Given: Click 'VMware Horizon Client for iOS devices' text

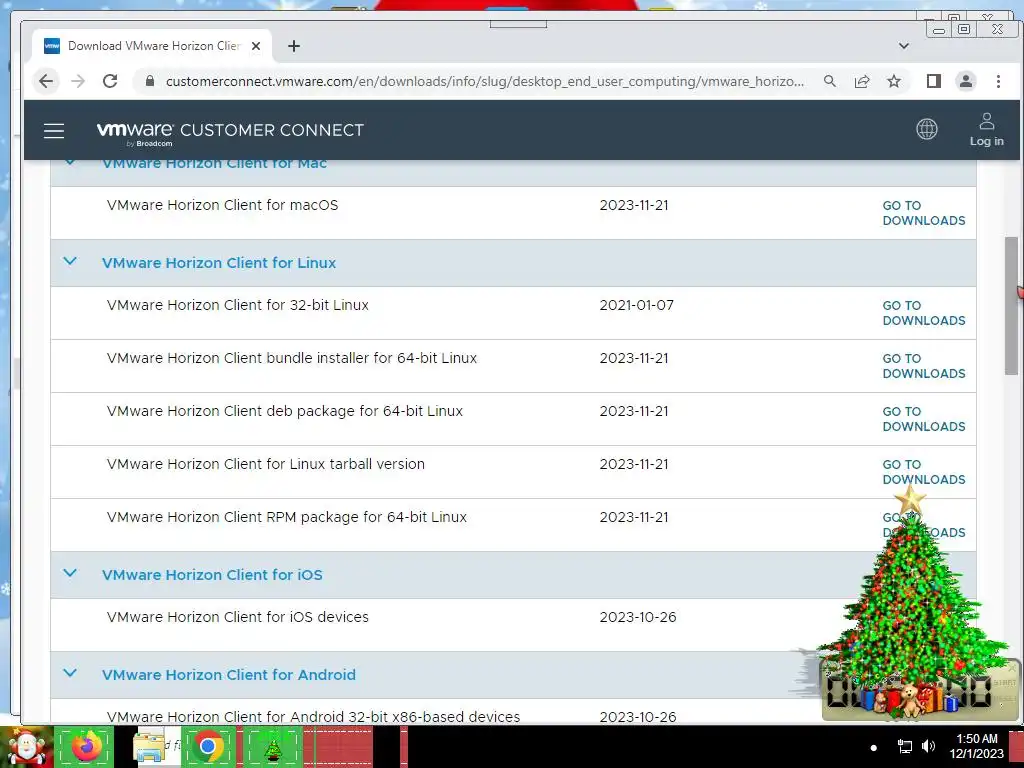Looking at the screenshot, I should tap(238, 616).
